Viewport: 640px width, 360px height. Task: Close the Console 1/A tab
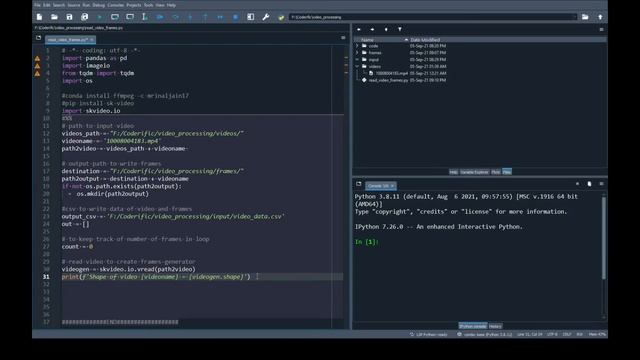(x=392, y=186)
